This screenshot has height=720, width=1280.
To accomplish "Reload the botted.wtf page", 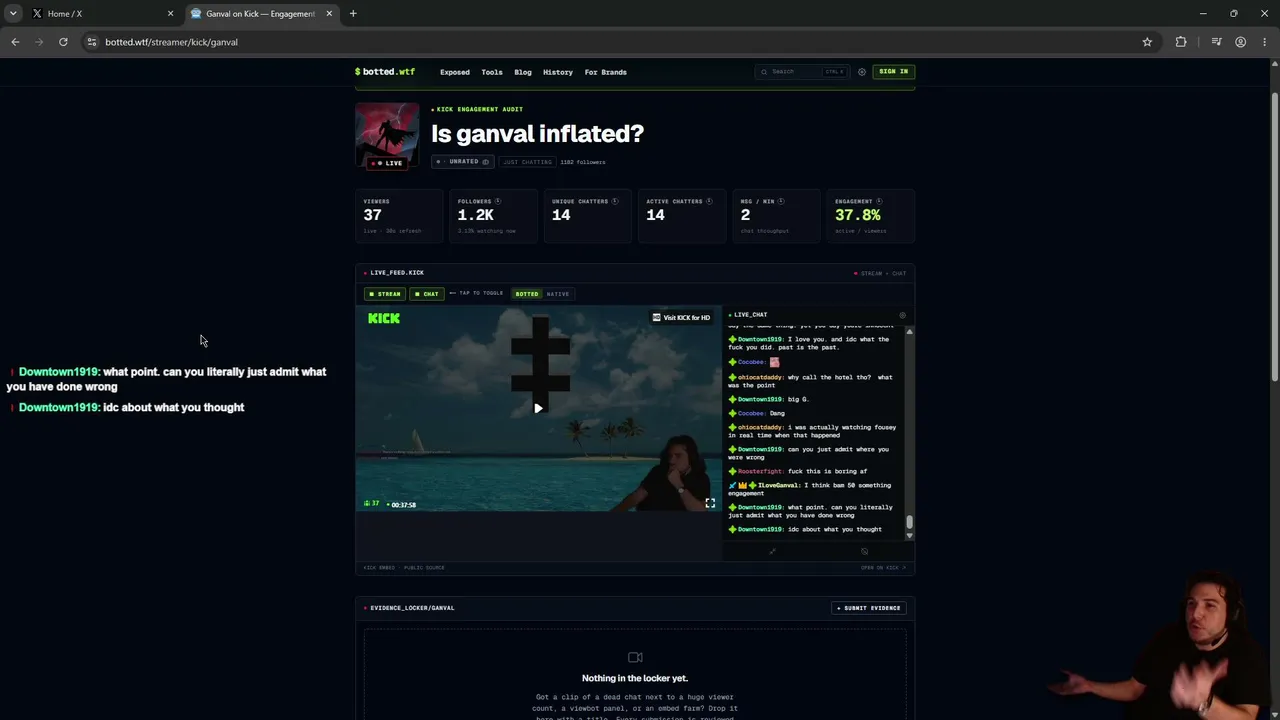I will tap(63, 42).
